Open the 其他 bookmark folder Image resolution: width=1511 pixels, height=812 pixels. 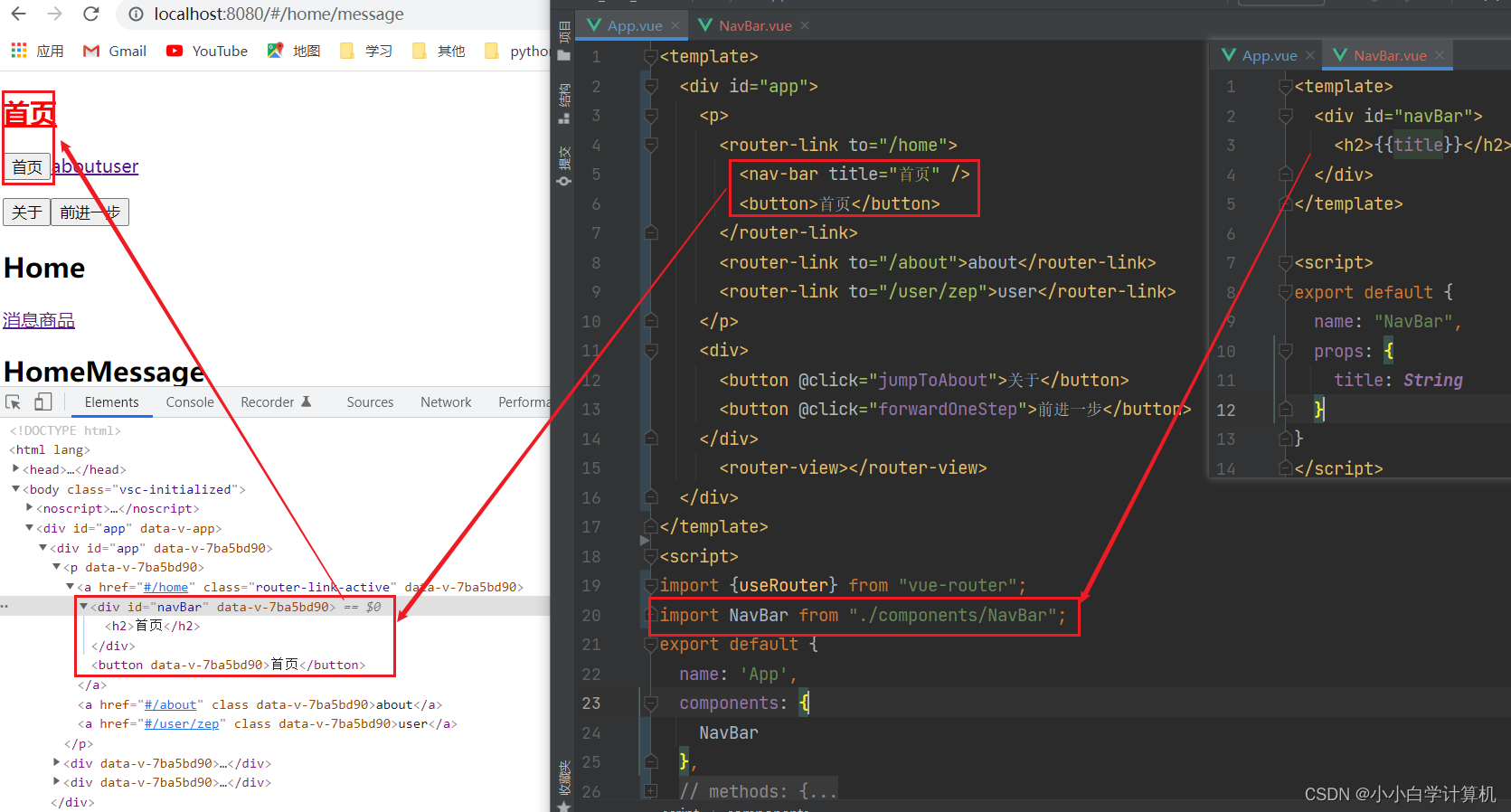(x=439, y=51)
